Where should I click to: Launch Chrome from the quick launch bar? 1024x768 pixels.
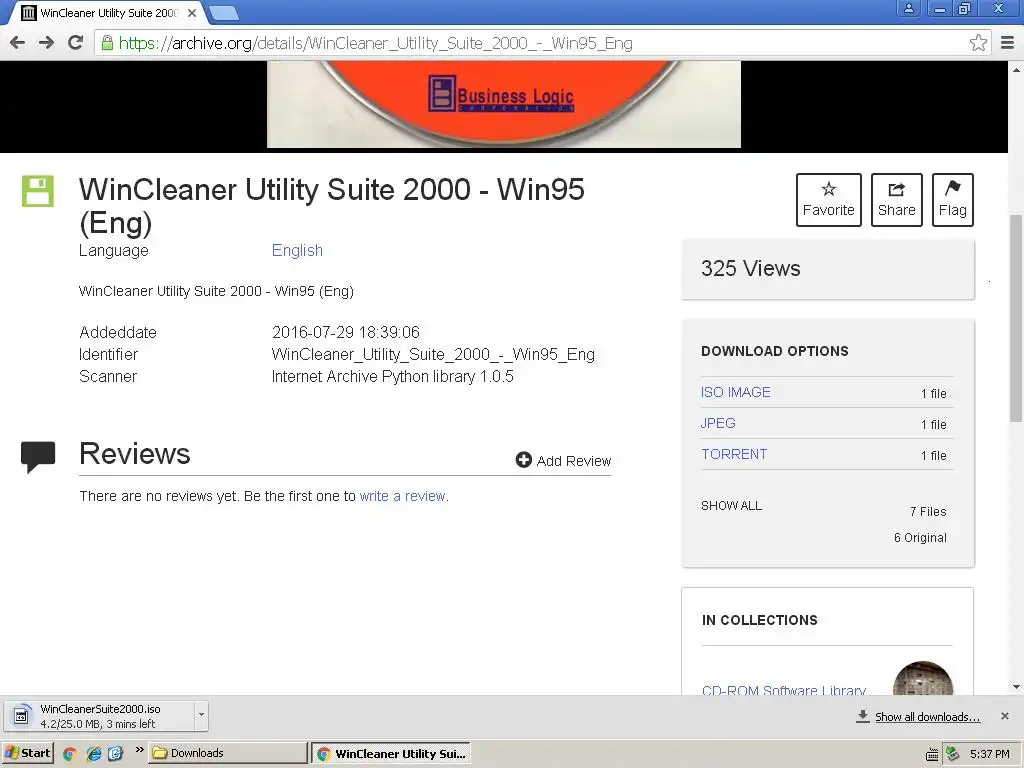click(x=69, y=754)
